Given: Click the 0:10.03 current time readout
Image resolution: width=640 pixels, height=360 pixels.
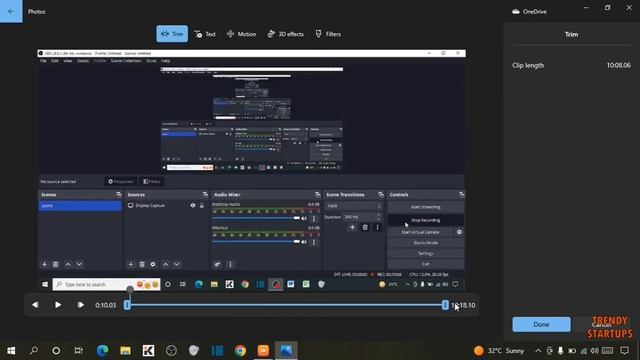Looking at the screenshot, I should click(x=105, y=305).
